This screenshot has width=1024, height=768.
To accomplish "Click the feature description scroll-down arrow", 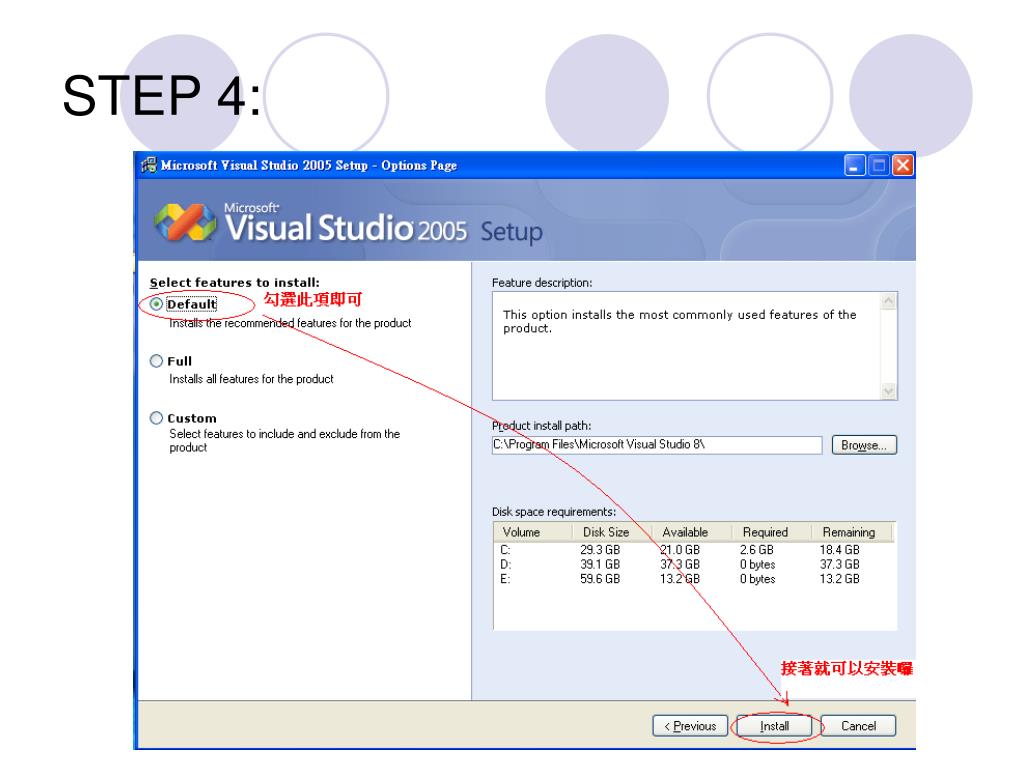I will click(x=888, y=391).
